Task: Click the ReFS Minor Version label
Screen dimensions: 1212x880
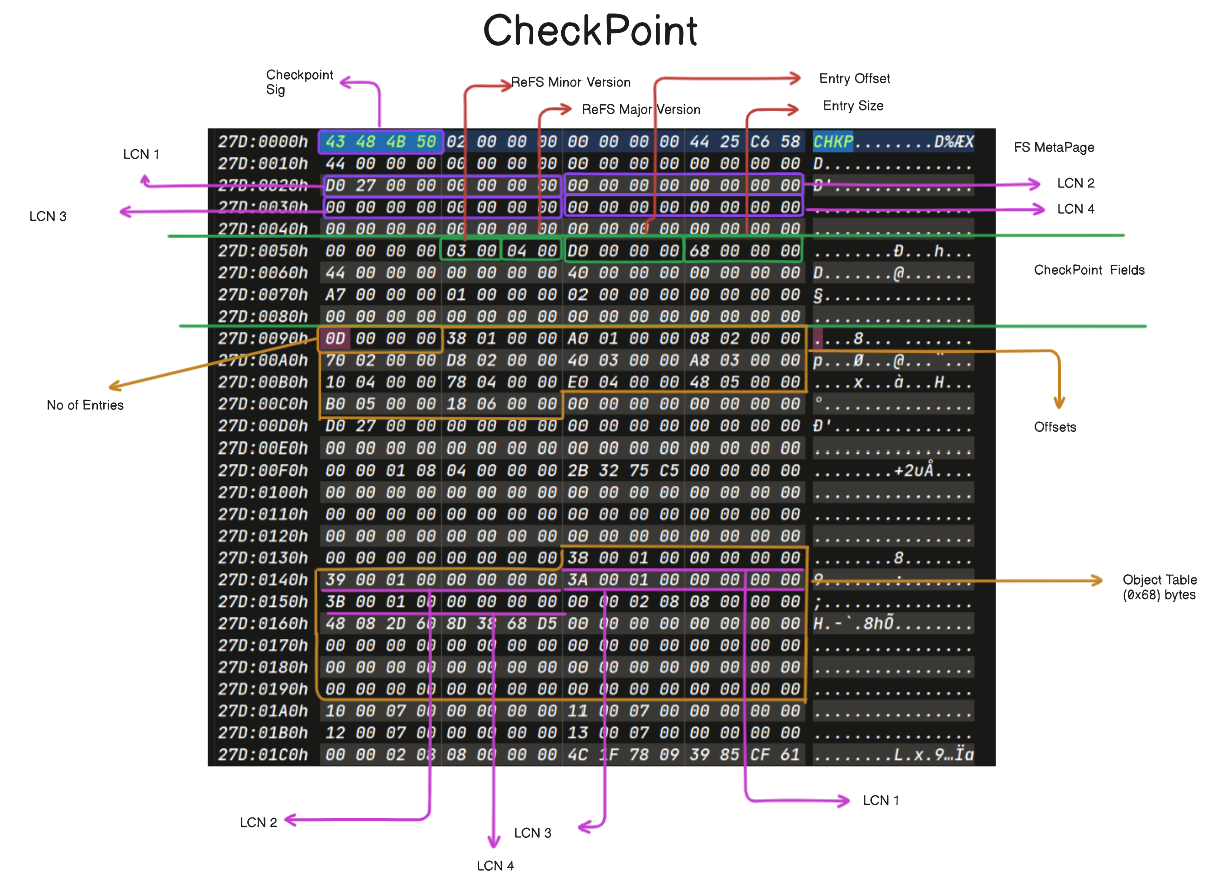Action: click(x=570, y=82)
